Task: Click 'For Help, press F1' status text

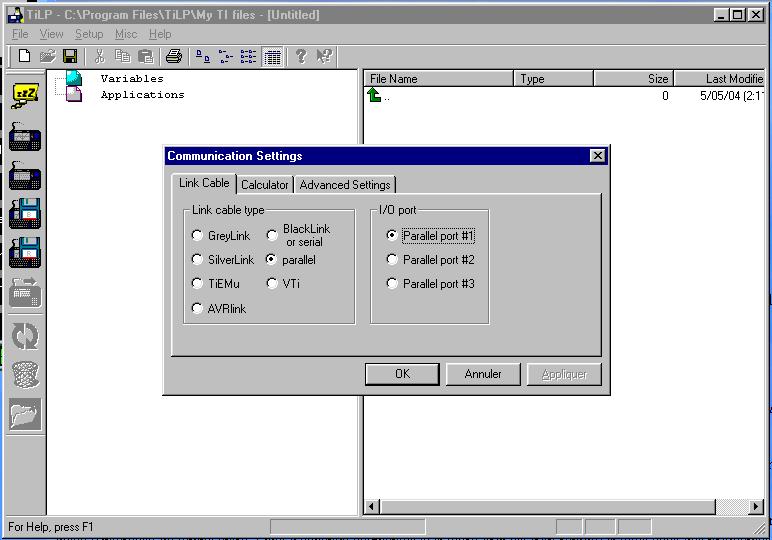Action: [51, 527]
